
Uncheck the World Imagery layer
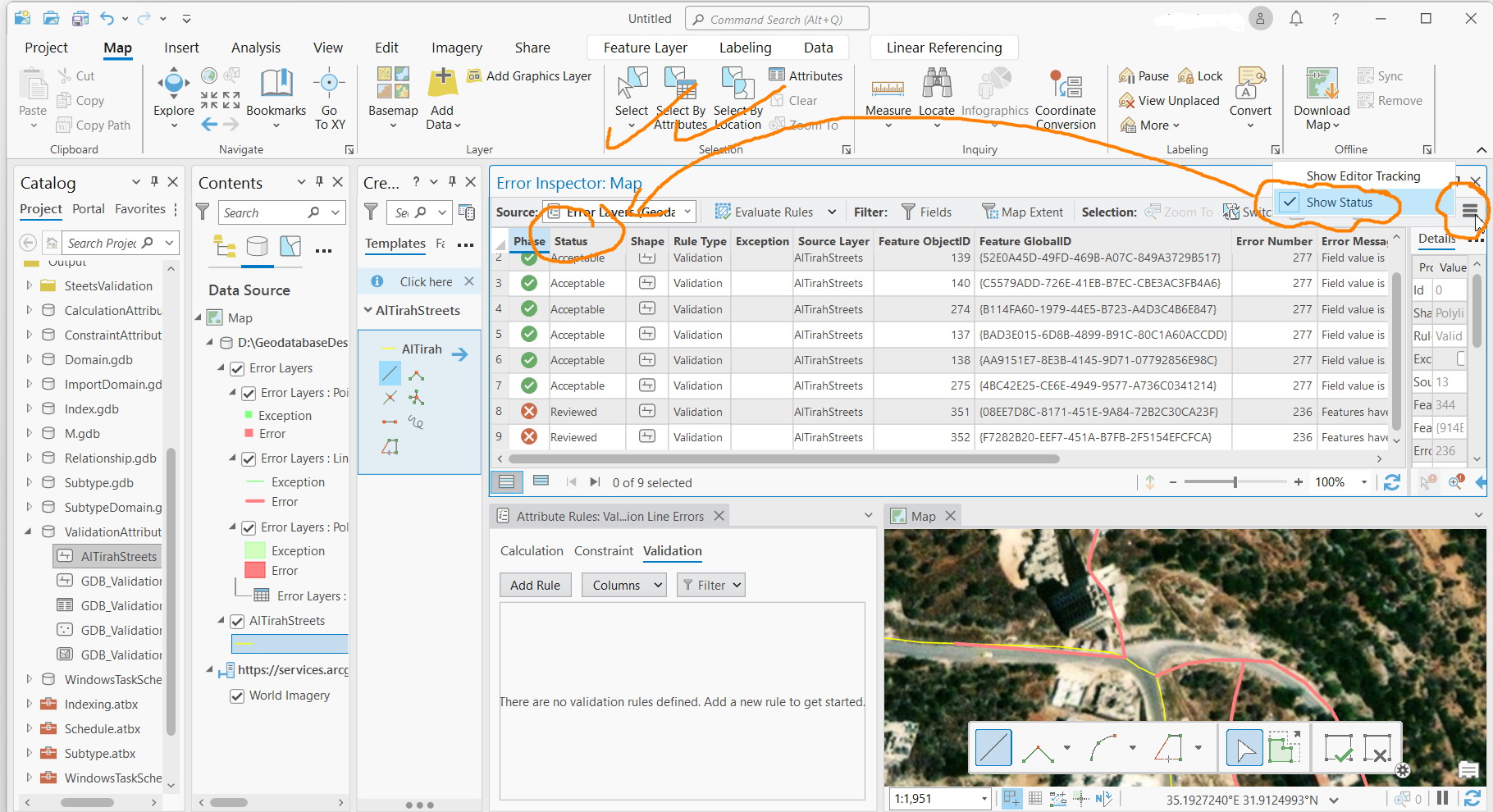(237, 696)
